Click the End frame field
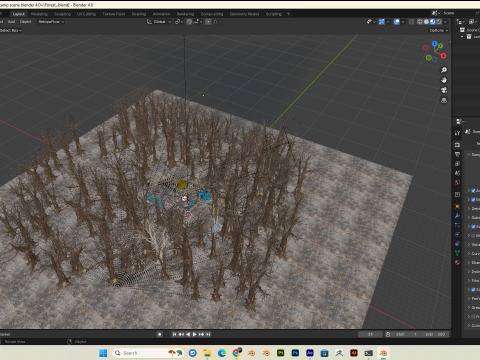 (x=435, y=334)
